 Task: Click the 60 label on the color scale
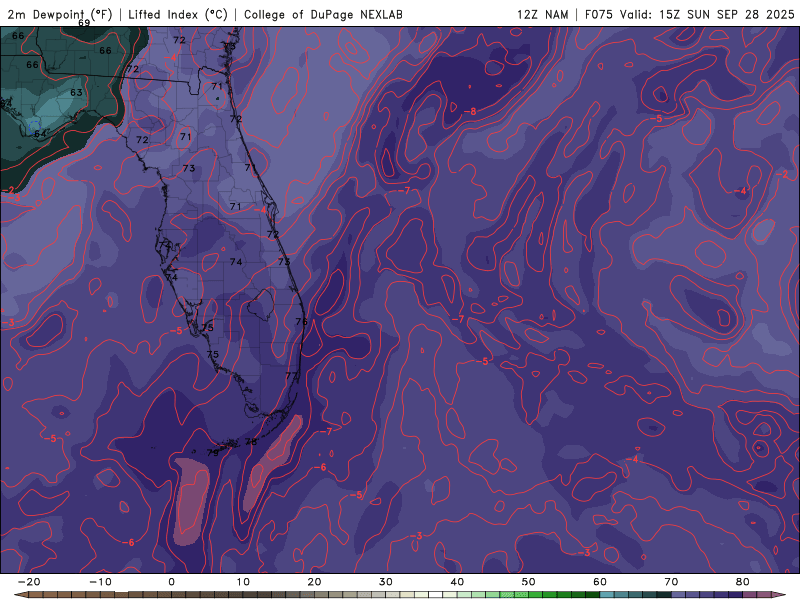pyautogui.click(x=600, y=582)
